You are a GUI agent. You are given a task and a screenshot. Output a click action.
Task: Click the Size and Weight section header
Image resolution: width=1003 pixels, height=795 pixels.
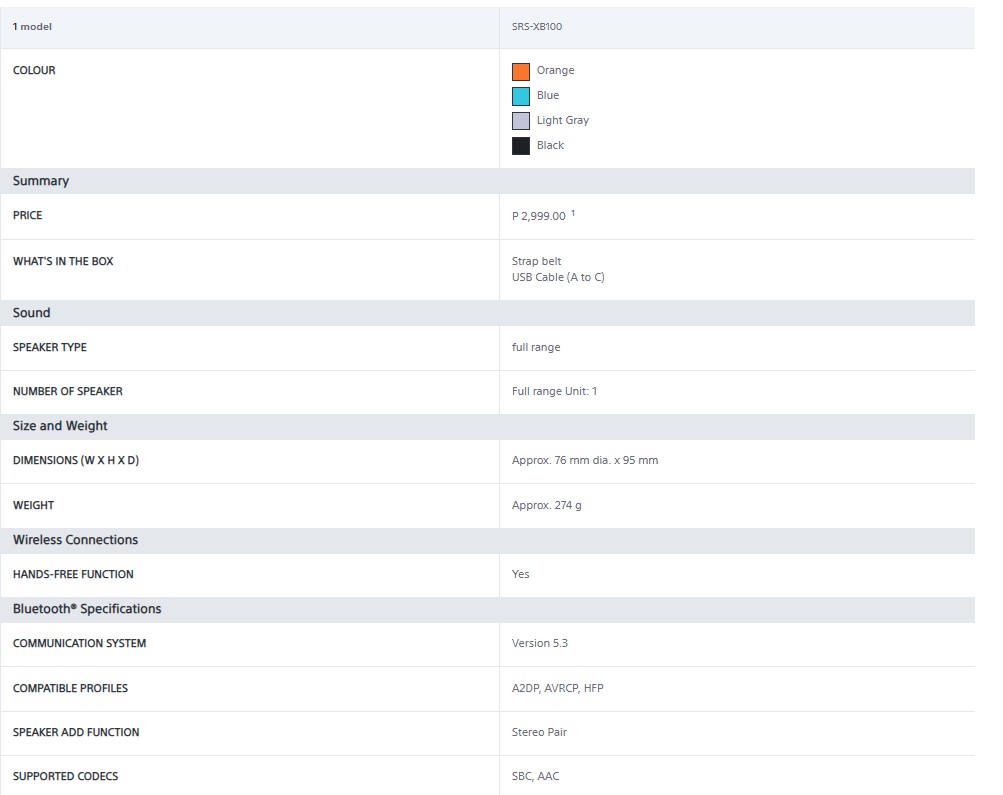[487, 426]
